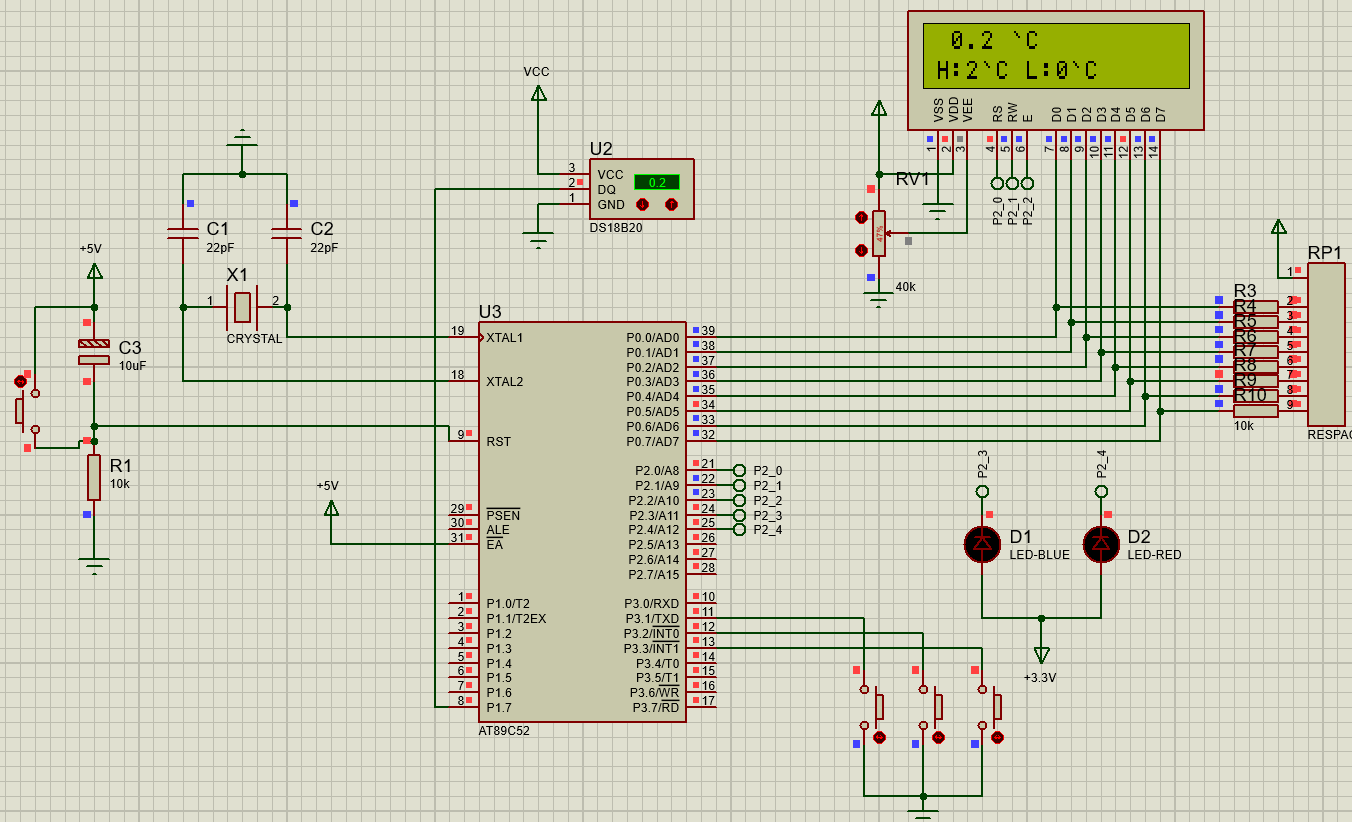Click the P3.7/RD pin name on U3
This screenshot has height=822, width=1352.
(x=656, y=708)
